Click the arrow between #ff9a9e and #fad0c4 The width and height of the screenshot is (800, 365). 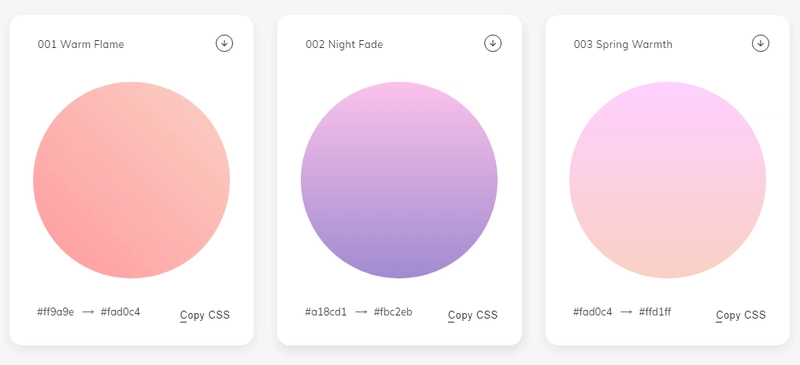pos(88,312)
